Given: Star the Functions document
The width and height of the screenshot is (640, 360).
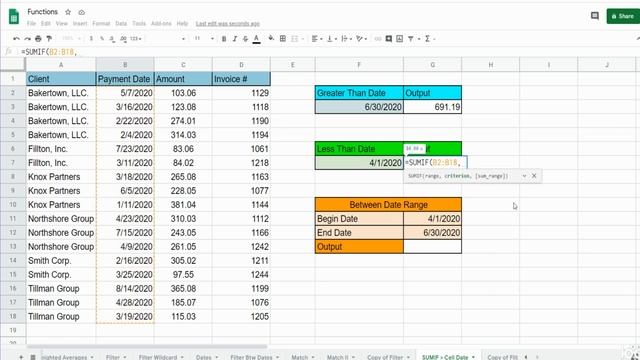Looking at the screenshot, I should click(68, 12).
